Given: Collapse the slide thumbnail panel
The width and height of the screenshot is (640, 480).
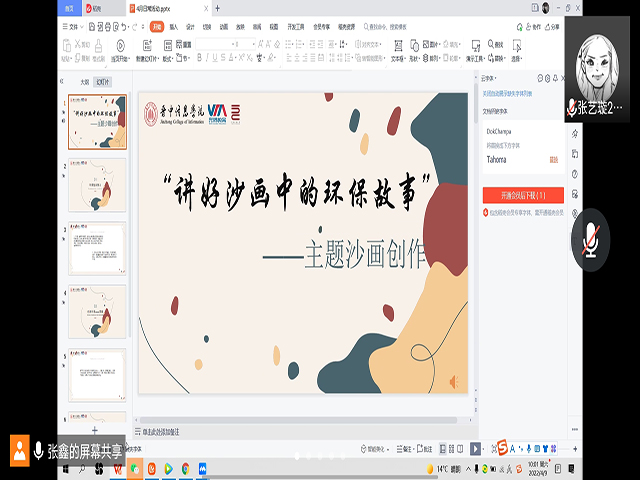Looking at the screenshot, I should pyautogui.click(x=62, y=81).
